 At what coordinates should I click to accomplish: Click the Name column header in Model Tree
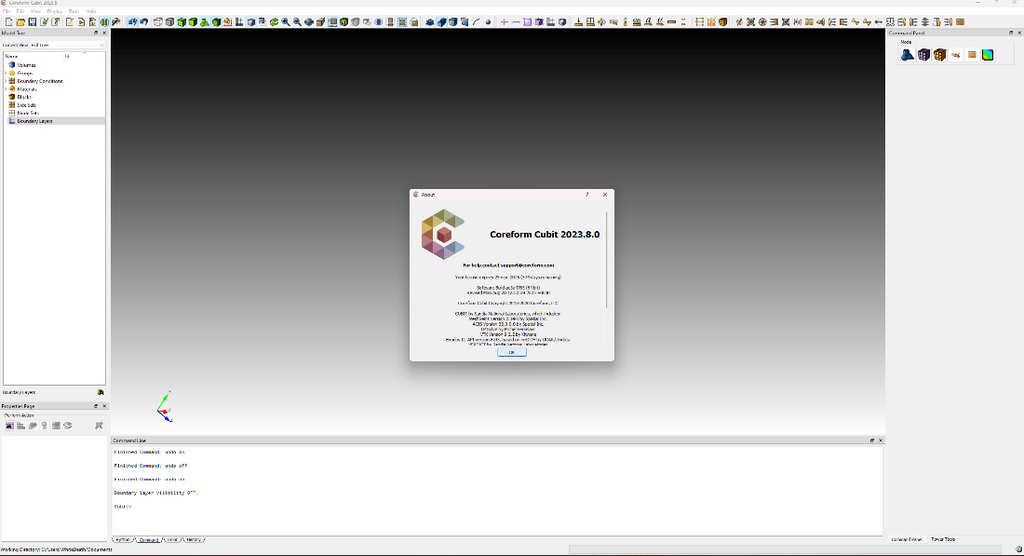pyautogui.click(x=12, y=56)
